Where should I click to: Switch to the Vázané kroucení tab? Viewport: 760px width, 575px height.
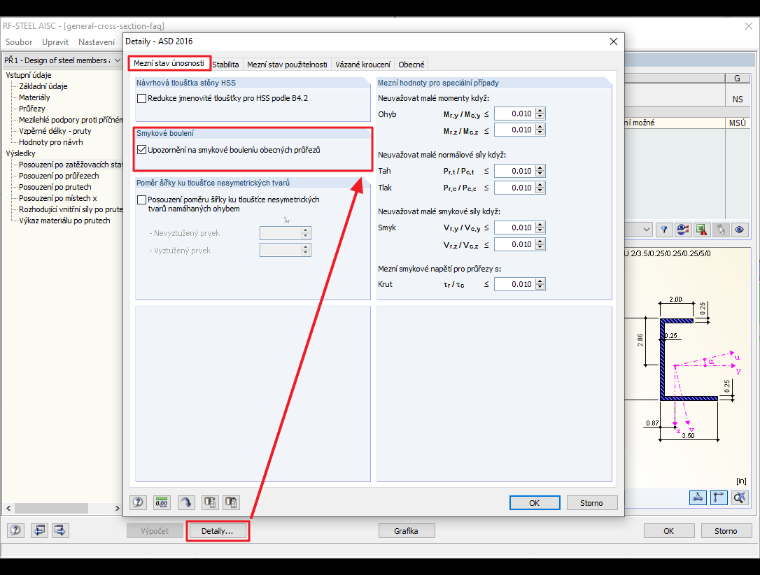click(x=363, y=64)
